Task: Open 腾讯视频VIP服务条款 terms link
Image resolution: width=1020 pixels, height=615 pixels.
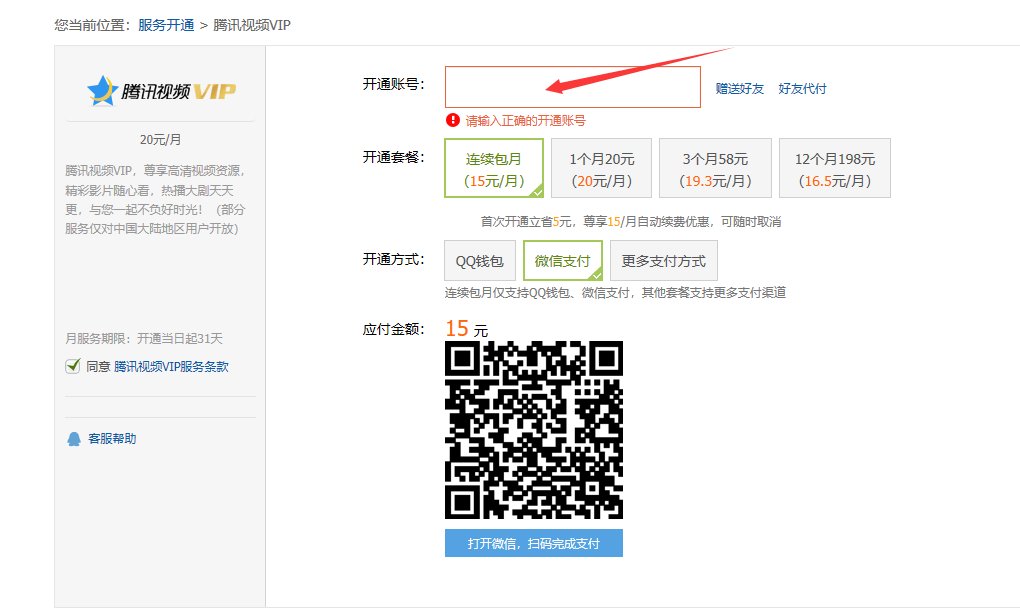Action: (171, 367)
